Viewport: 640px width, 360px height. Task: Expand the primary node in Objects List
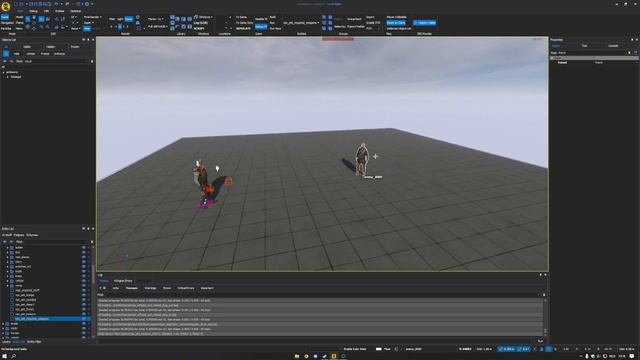pos(4,72)
